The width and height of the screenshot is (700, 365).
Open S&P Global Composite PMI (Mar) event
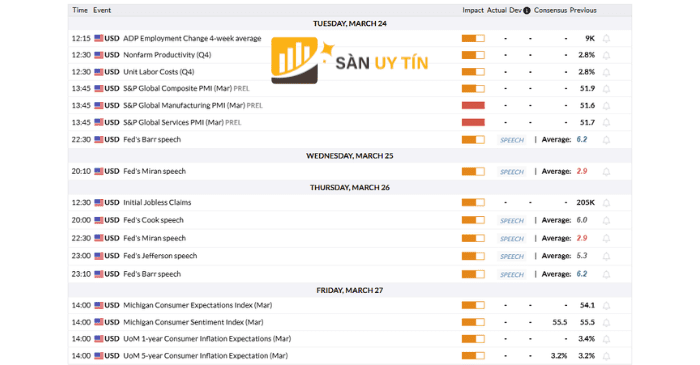(x=186, y=88)
